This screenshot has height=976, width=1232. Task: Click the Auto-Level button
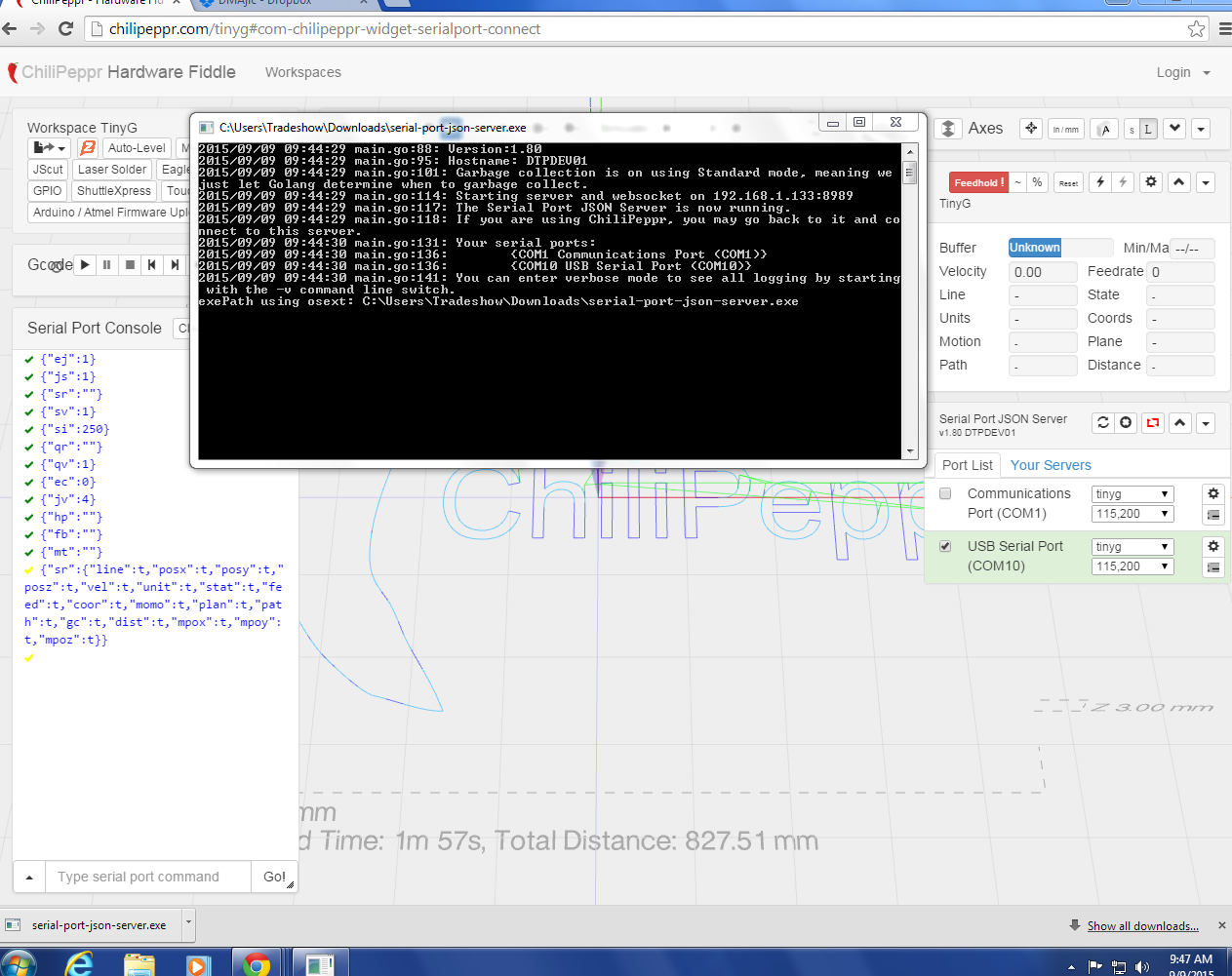[x=137, y=148]
